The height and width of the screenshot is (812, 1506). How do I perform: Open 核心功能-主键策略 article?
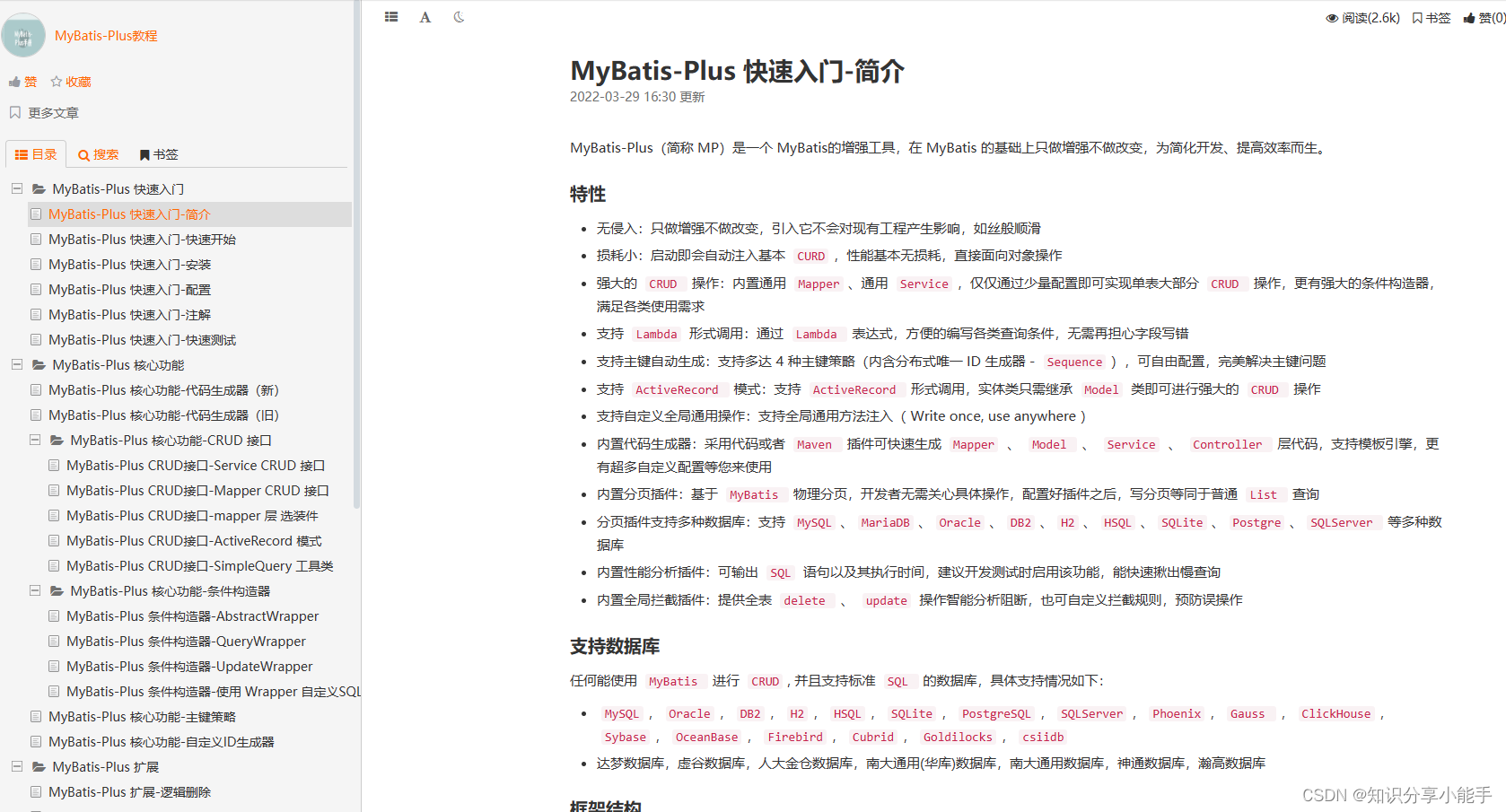pyautogui.click(x=142, y=717)
